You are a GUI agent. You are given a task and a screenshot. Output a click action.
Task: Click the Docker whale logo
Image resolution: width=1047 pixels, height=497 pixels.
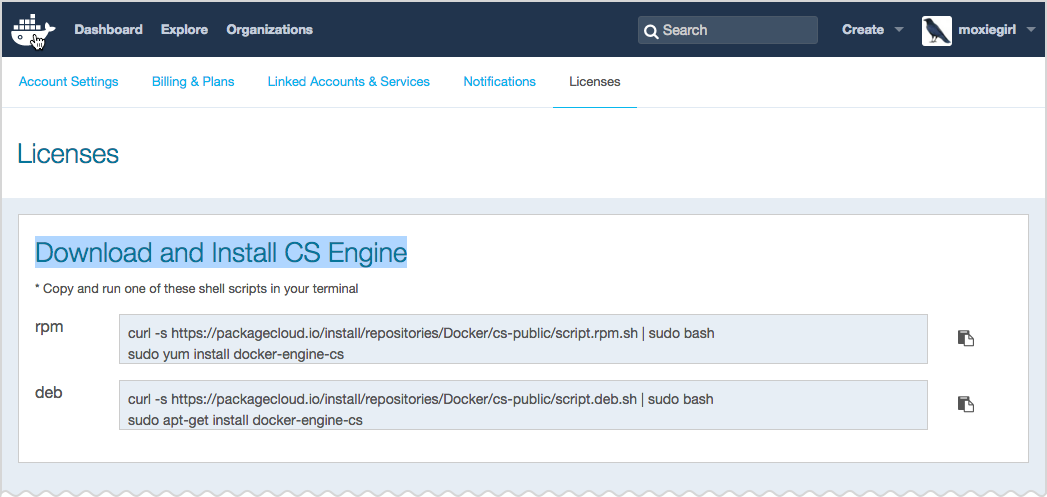(x=32, y=30)
